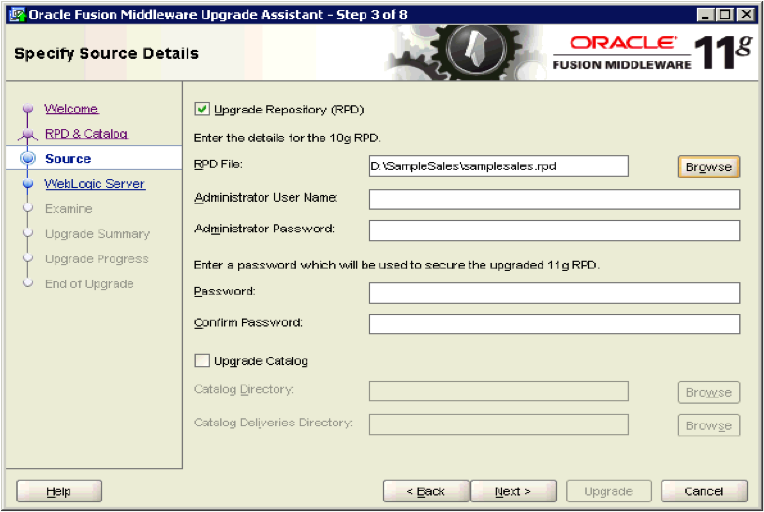Screen dimensions: 764x512
Task: Go back with the < Back button
Action: pos(426,491)
